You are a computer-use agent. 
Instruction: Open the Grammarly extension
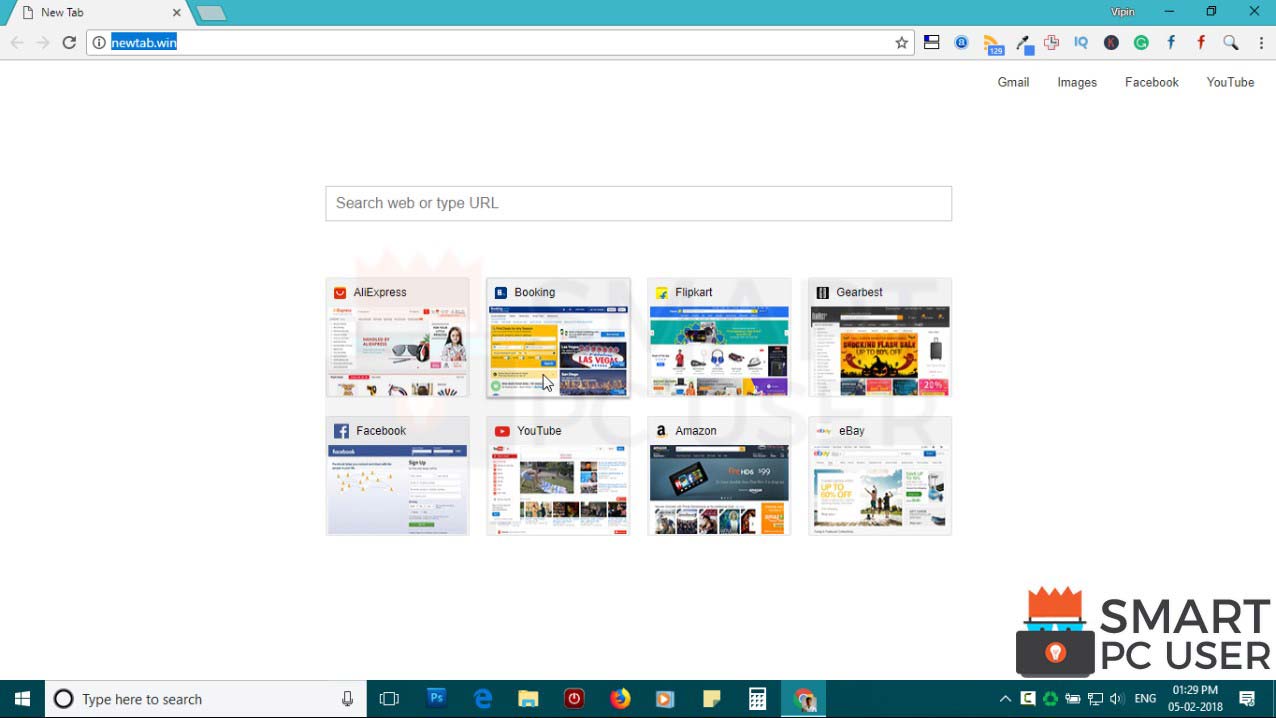pos(1140,42)
